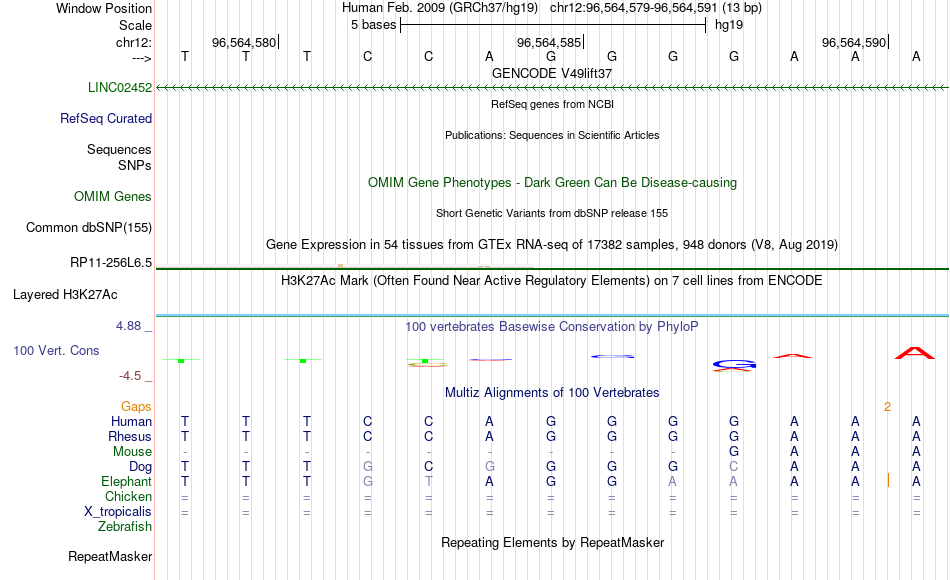Viewport: 950px width, 580px height.
Task: Click the 5 bases scale bar
Action: click(x=553, y=25)
